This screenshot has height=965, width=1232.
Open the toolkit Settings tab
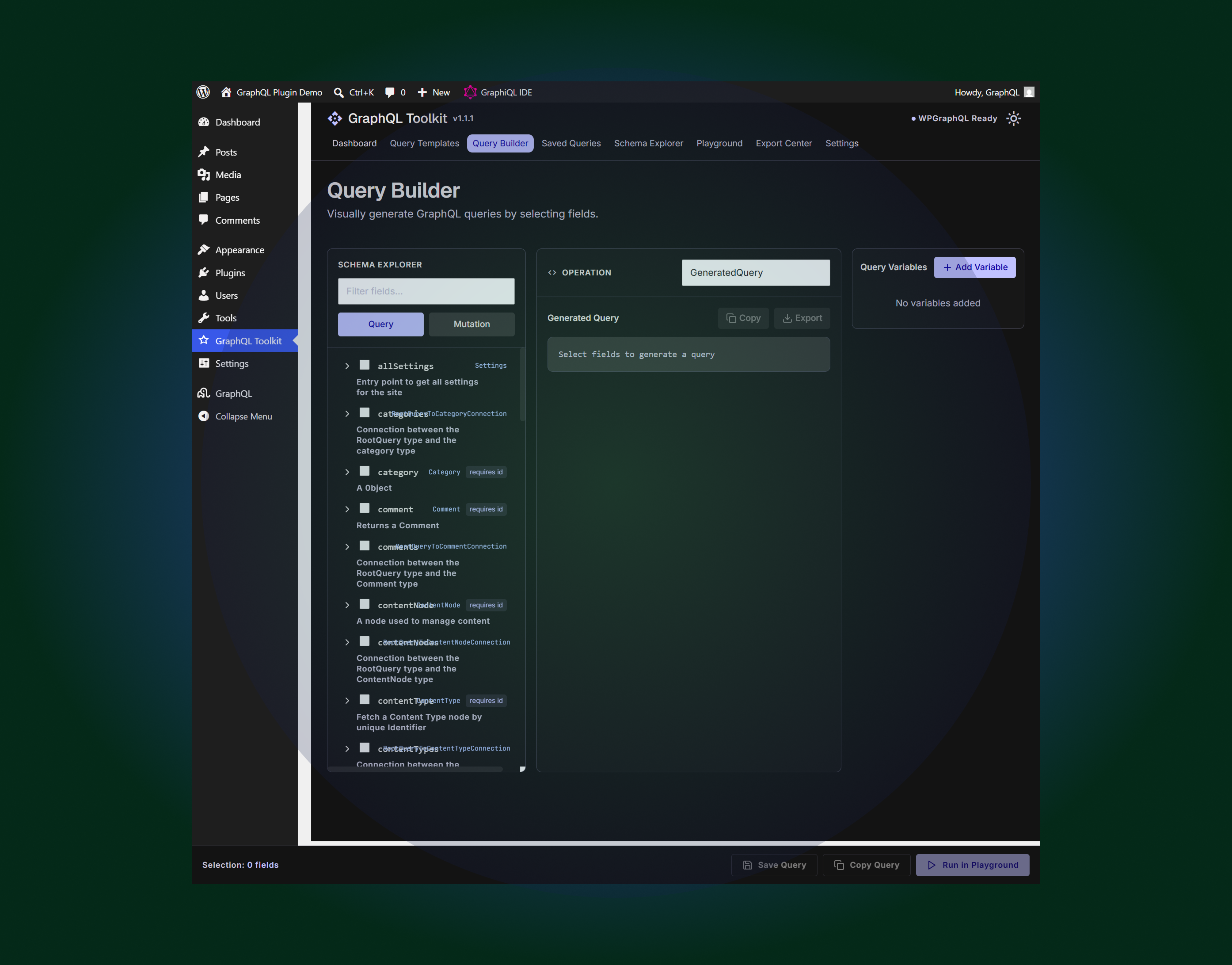(842, 144)
